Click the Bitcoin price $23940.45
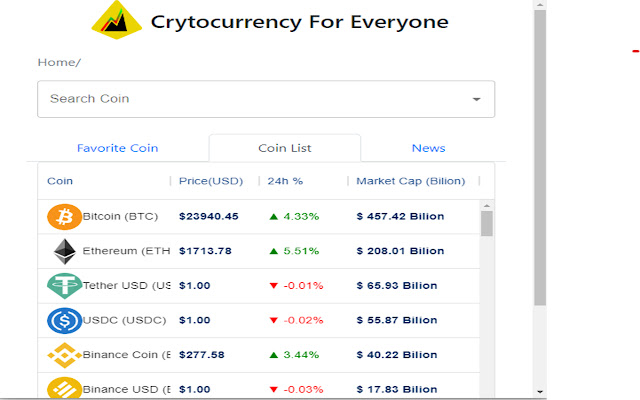640x400 pixels. (x=209, y=216)
